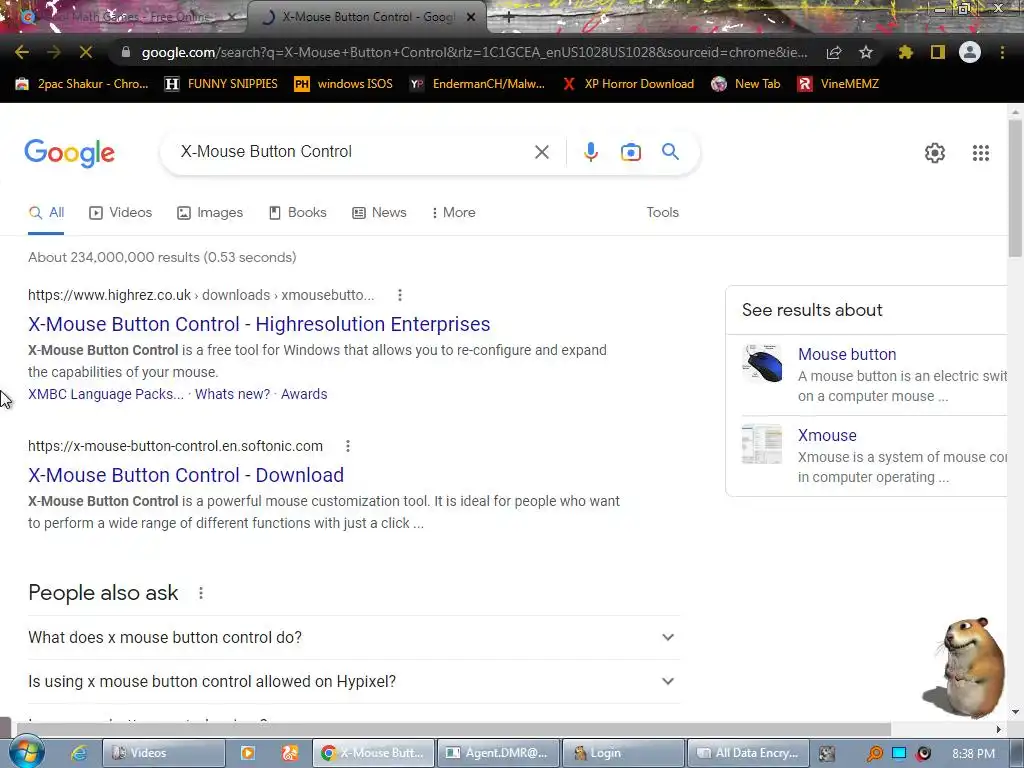
Task: Stop loading the page with the X icon
Action: click(86, 52)
